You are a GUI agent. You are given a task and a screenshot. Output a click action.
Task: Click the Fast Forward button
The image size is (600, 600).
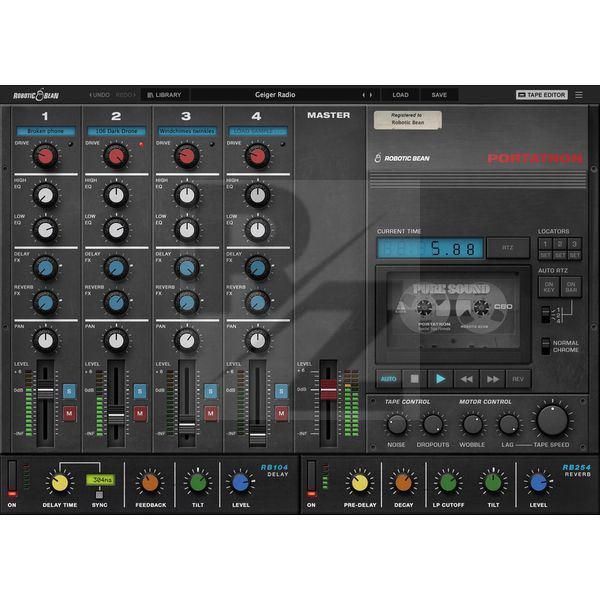[492, 379]
